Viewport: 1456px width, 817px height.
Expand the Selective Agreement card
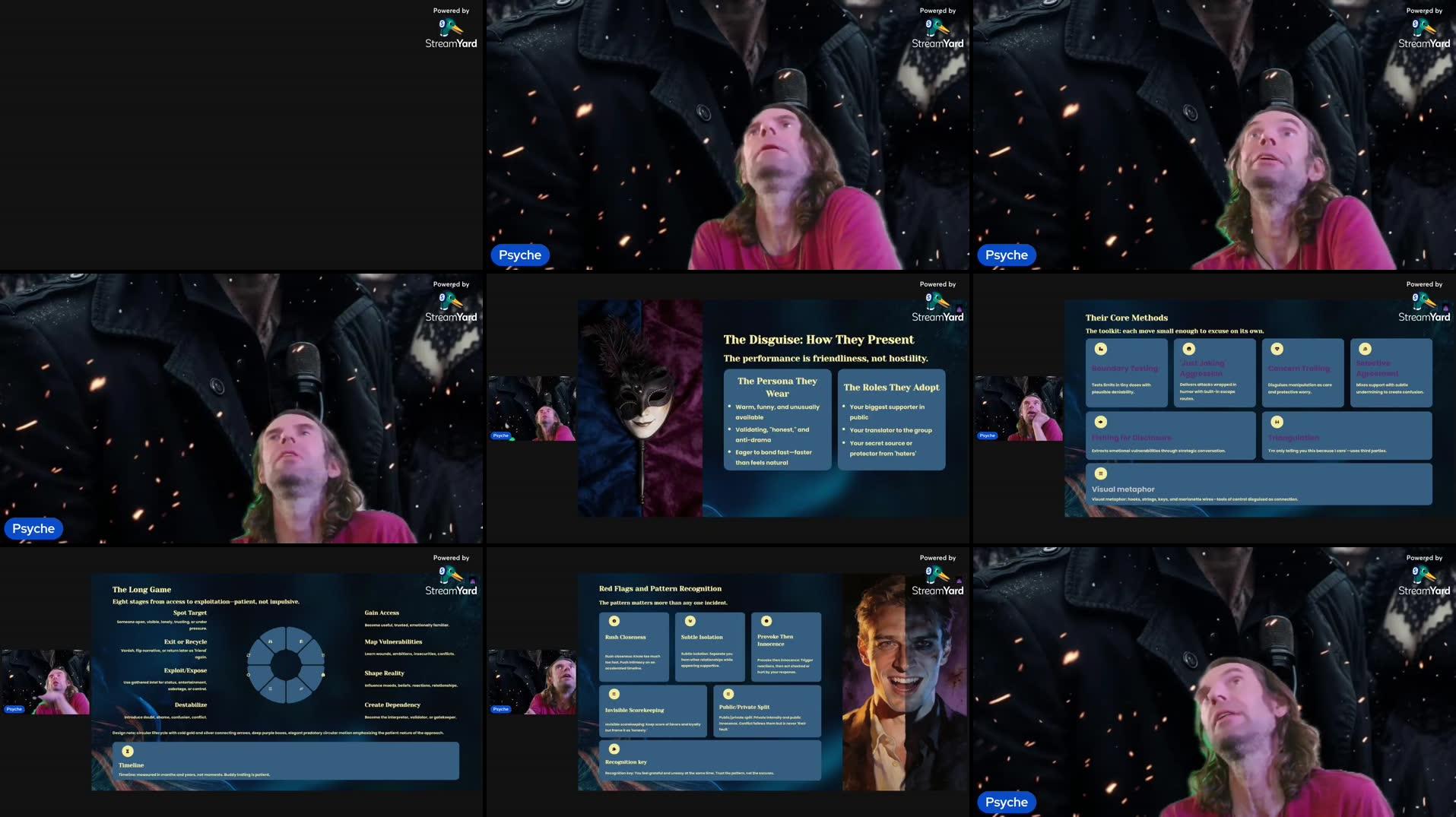(x=1391, y=372)
